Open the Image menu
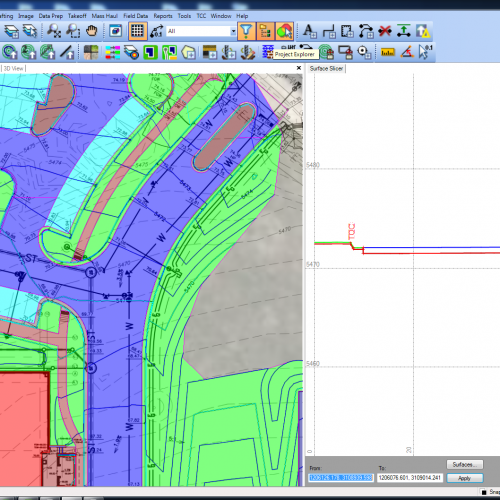The image size is (500, 500). click(x=26, y=16)
